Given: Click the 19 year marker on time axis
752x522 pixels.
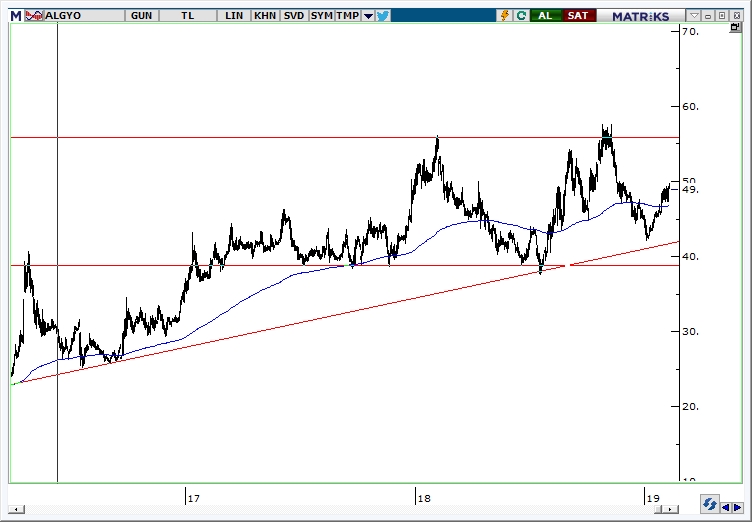Looking at the screenshot, I should point(653,498).
